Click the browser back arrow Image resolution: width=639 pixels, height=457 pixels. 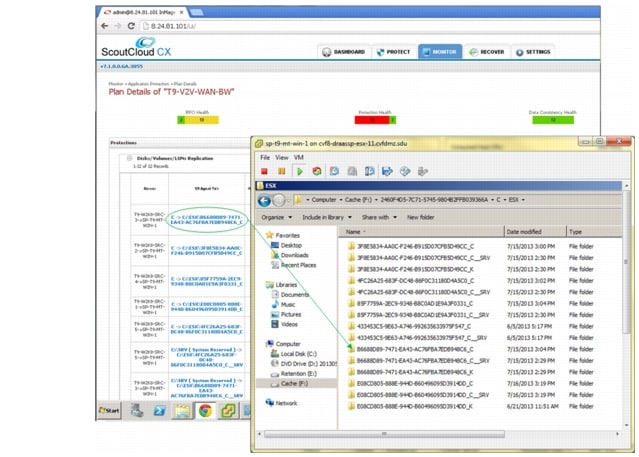pos(105,26)
